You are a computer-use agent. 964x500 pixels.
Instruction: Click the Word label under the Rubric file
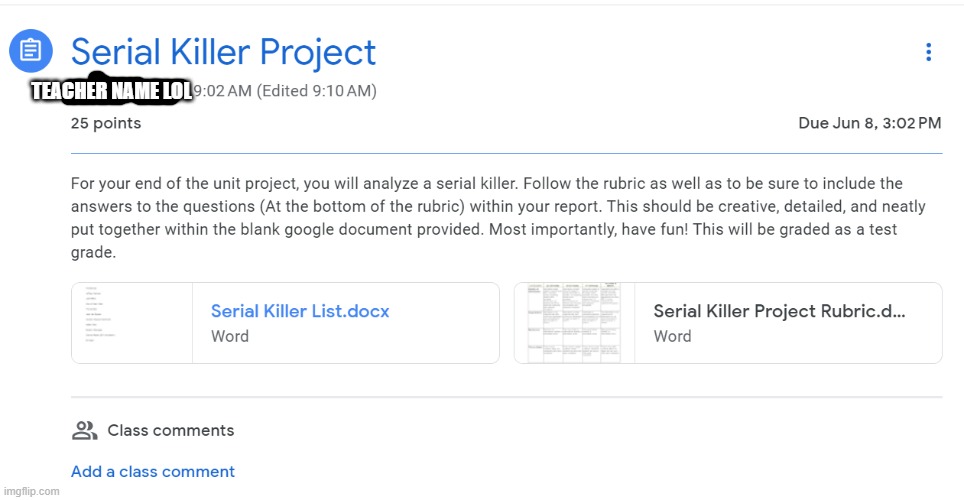point(672,336)
